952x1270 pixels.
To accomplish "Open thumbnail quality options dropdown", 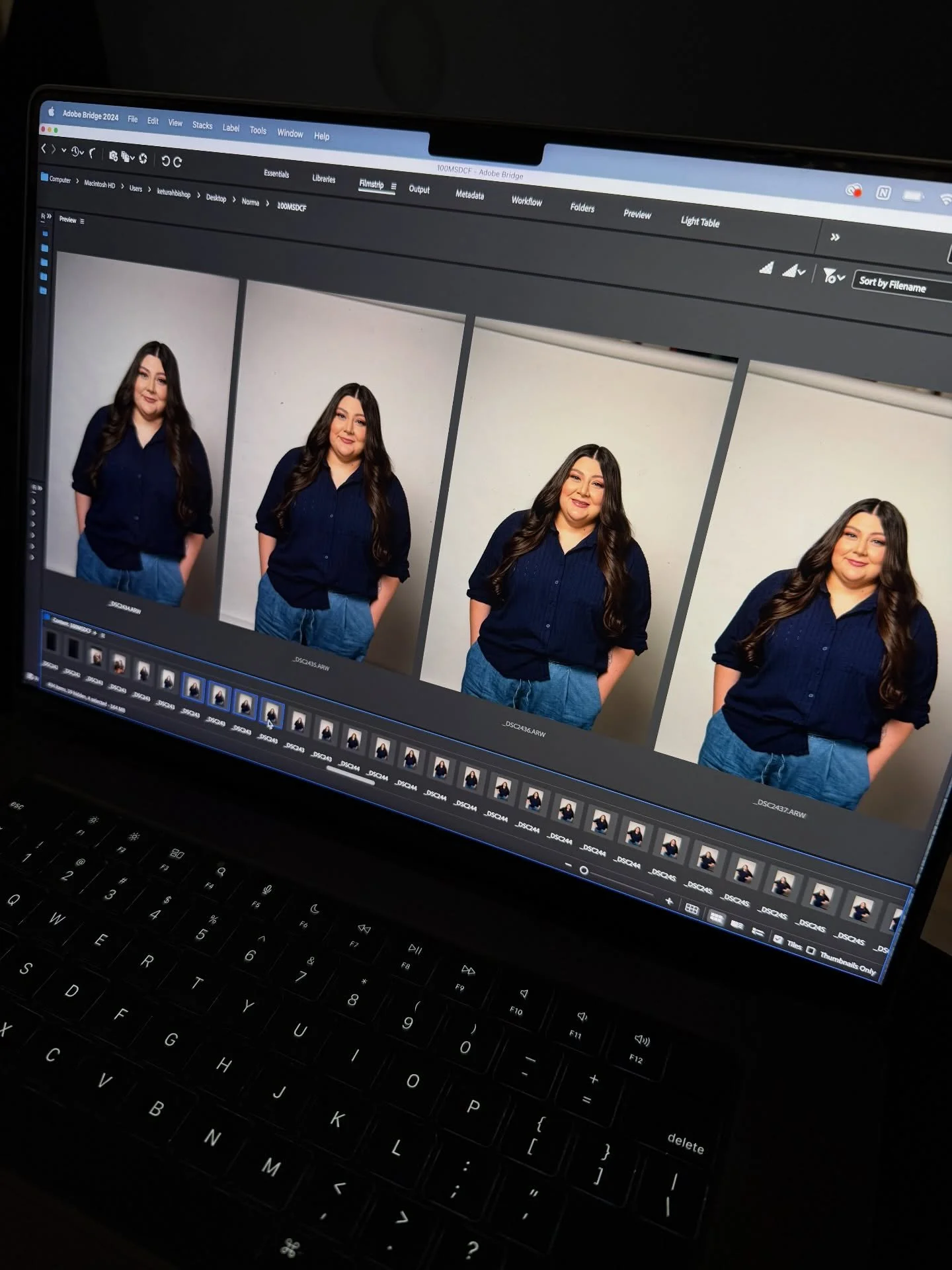I will [794, 271].
